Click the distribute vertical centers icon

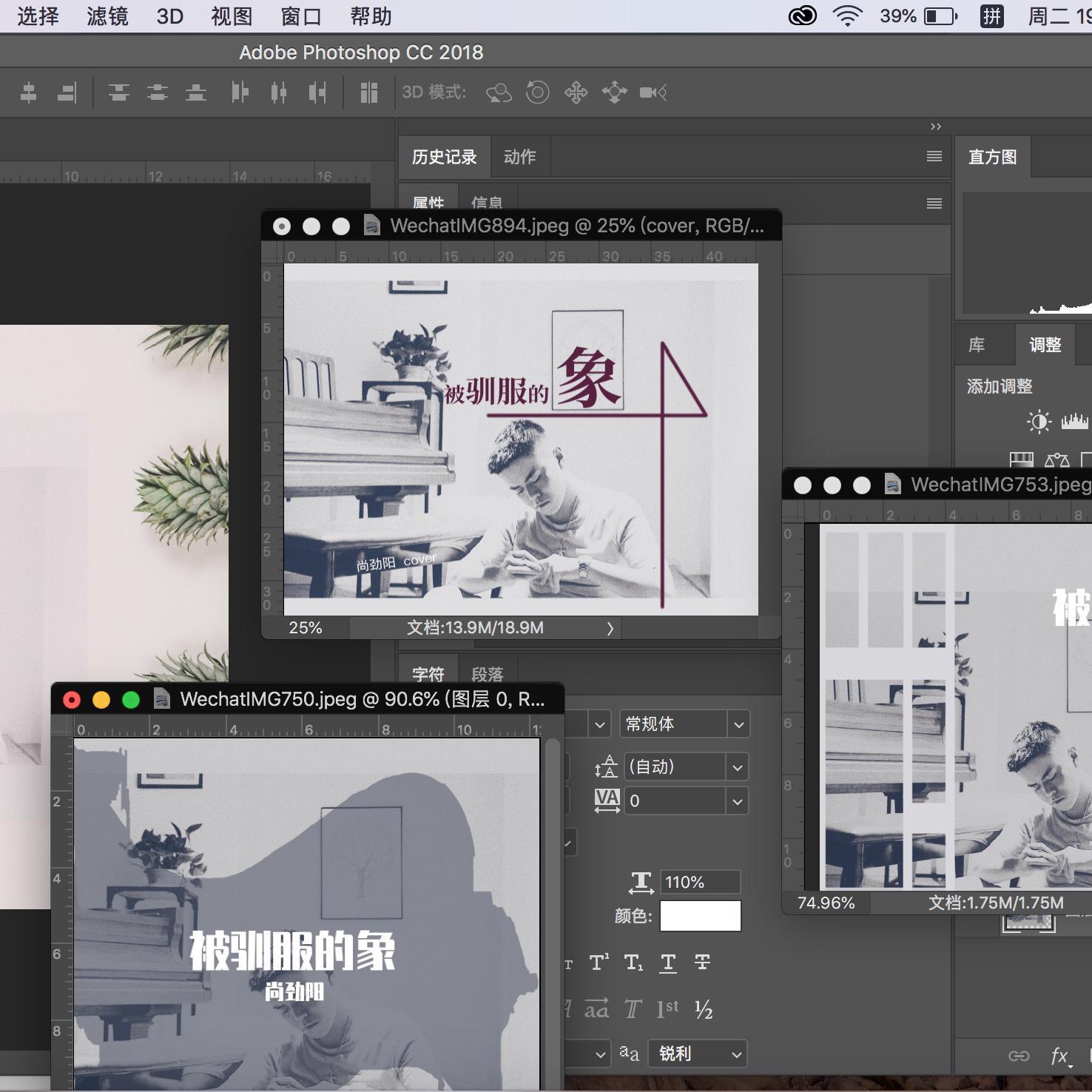tap(157, 92)
